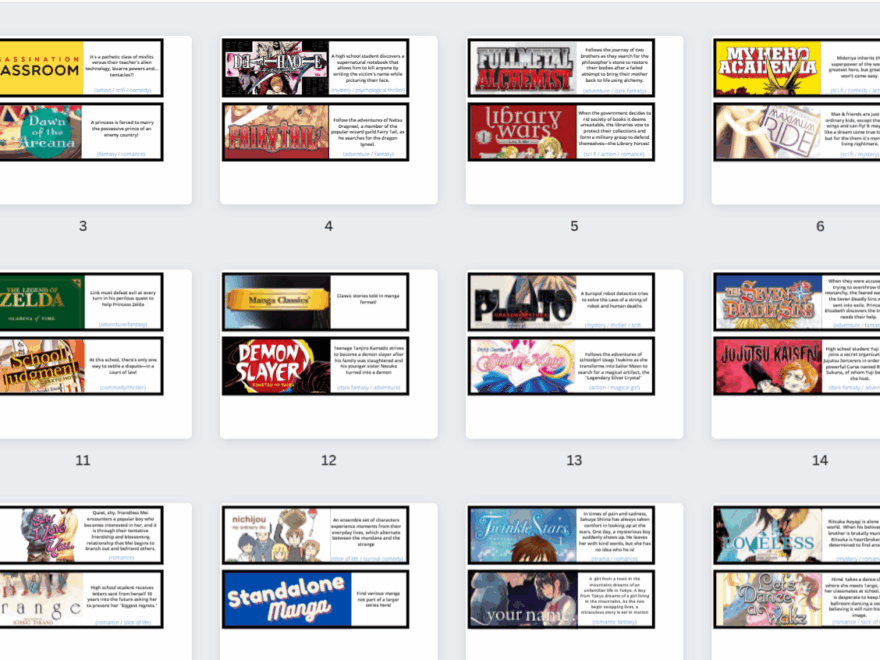This screenshot has width=880, height=660.
Task: Select the Assassination Classroom yellow banner
Action: pos(40,68)
